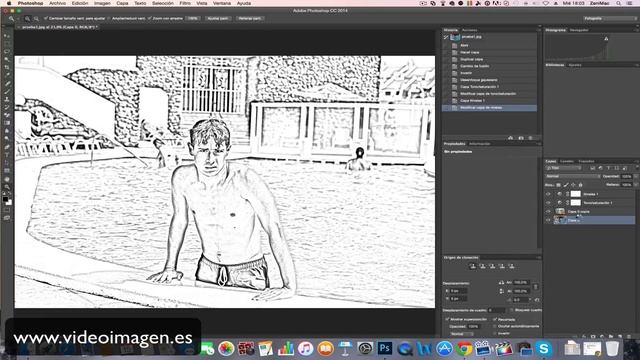
Task: Open Photoshop from the Dock
Action: 384,348
